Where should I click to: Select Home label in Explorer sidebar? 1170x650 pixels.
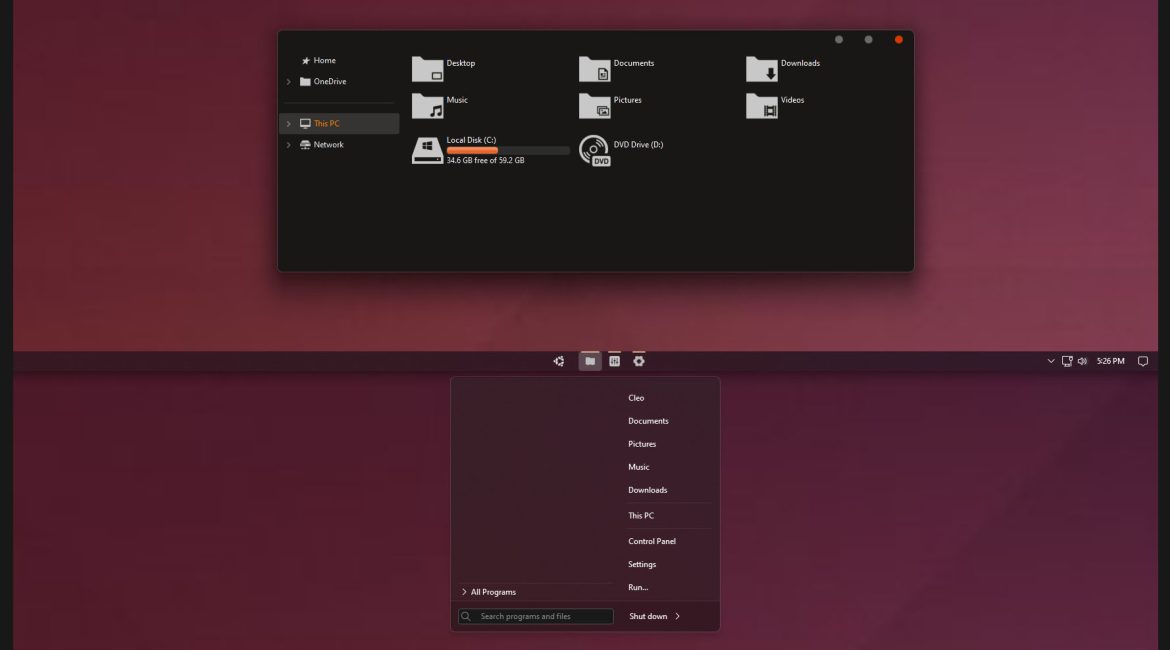[325, 60]
